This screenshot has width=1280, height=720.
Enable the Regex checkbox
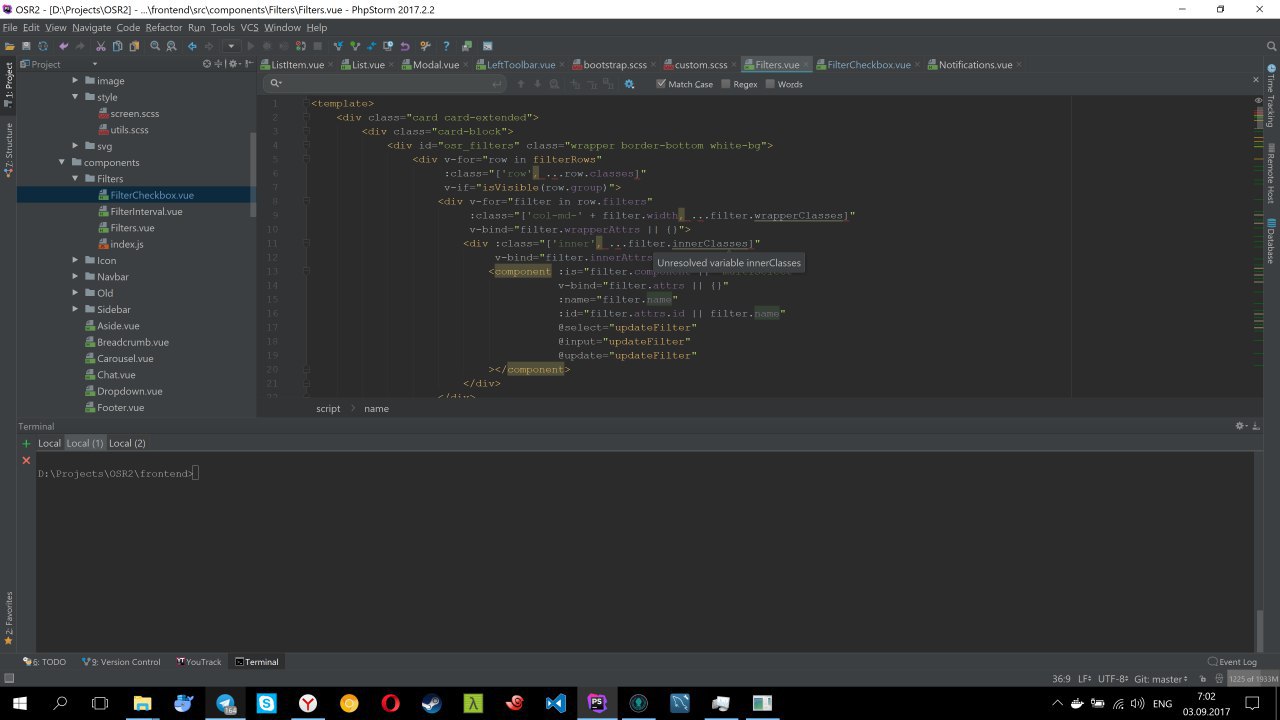(726, 84)
